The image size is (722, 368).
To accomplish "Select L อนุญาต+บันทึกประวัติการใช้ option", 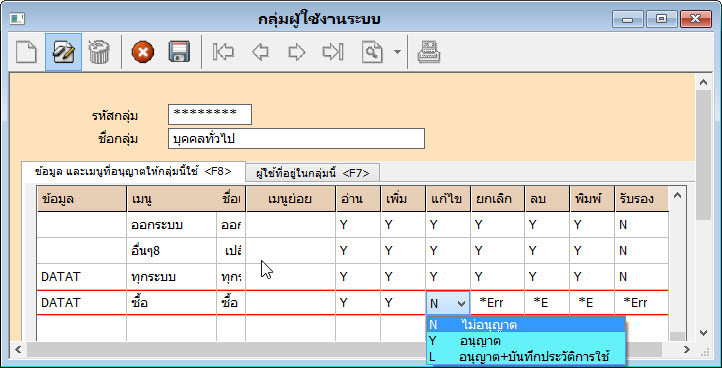I will click(526, 356).
